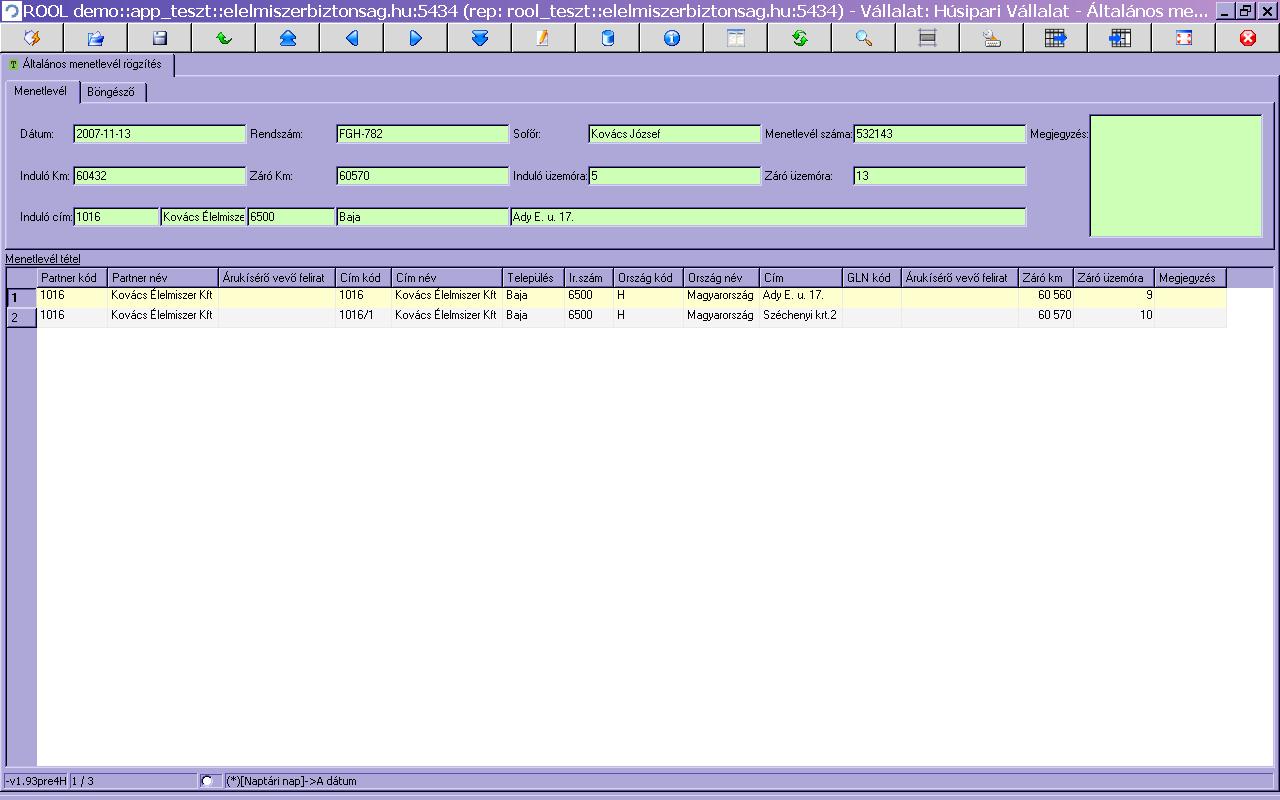Screen dimensions: 1280x800
Task: Click the Partner név column header
Action: 162,278
